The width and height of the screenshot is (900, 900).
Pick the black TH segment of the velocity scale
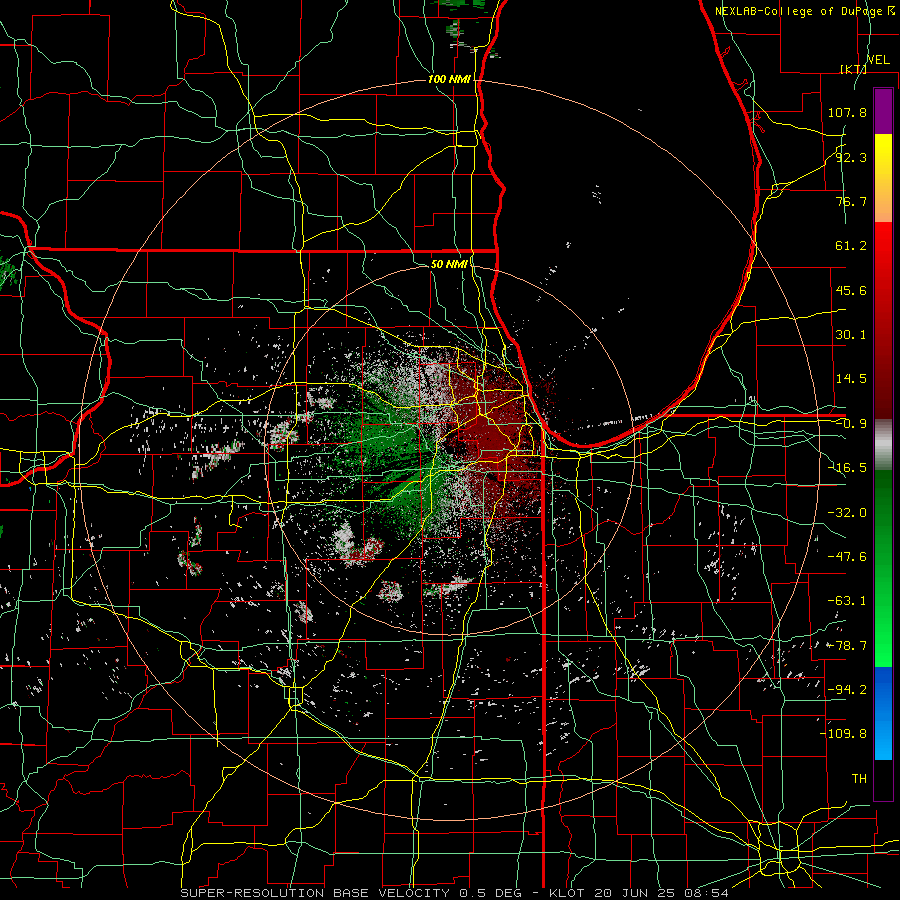[x=883, y=779]
